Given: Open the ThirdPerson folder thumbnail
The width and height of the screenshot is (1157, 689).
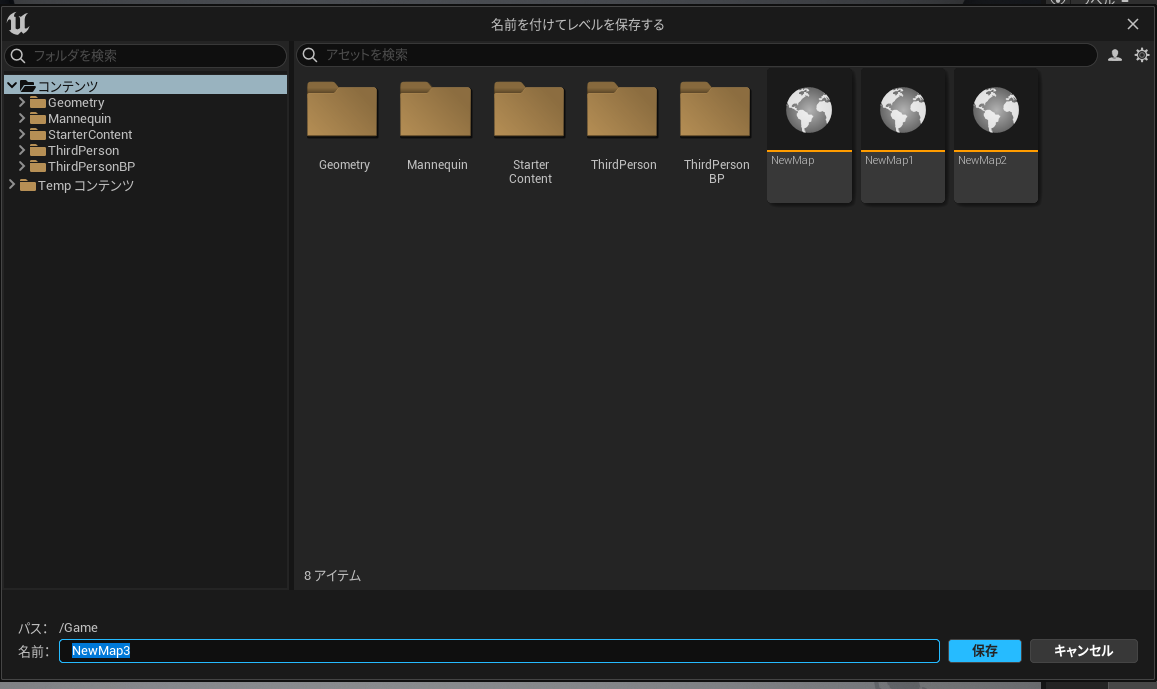Looking at the screenshot, I should tap(622, 110).
